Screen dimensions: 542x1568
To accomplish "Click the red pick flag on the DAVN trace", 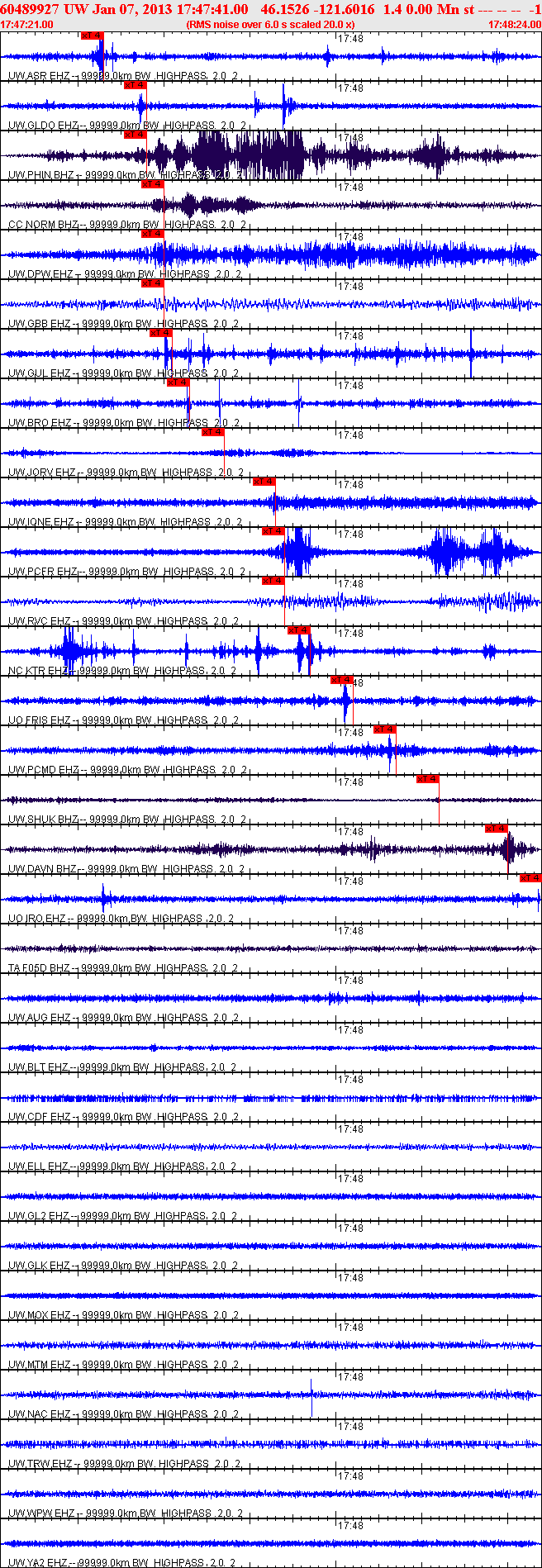I will click(496, 829).
